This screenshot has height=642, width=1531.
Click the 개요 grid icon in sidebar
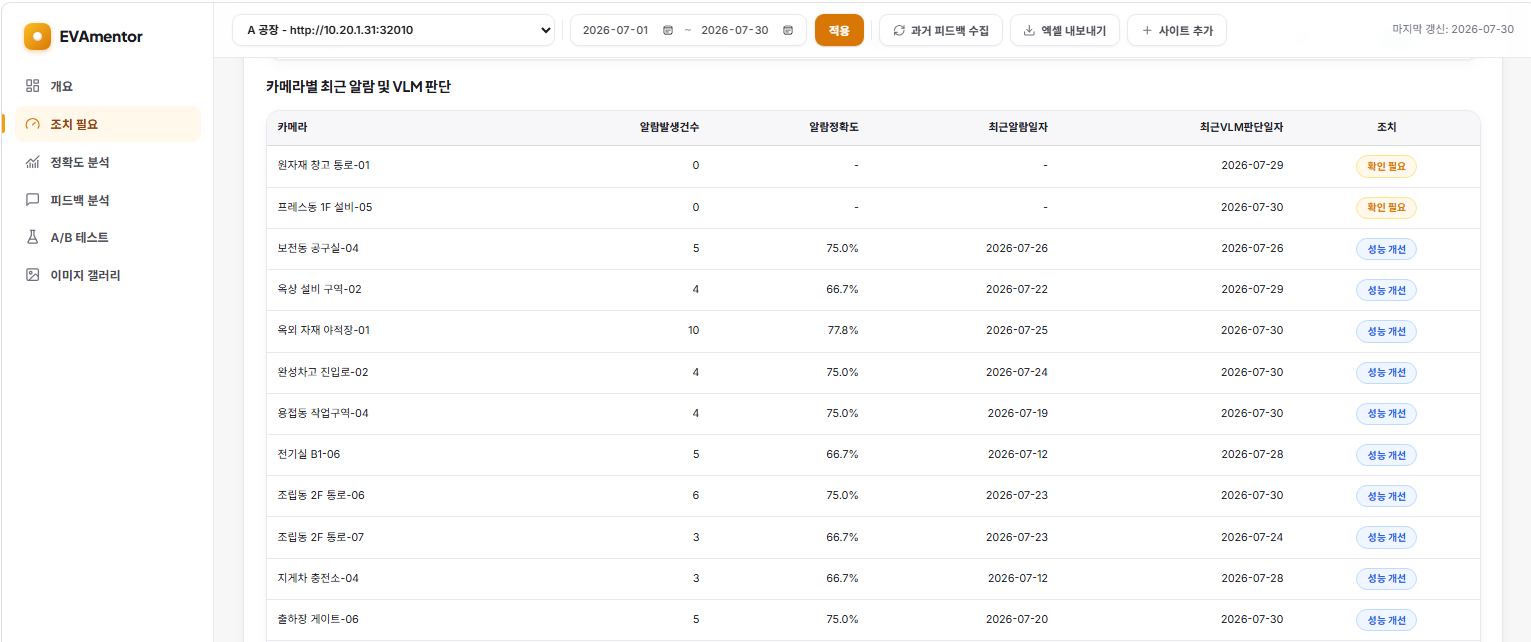click(33, 86)
